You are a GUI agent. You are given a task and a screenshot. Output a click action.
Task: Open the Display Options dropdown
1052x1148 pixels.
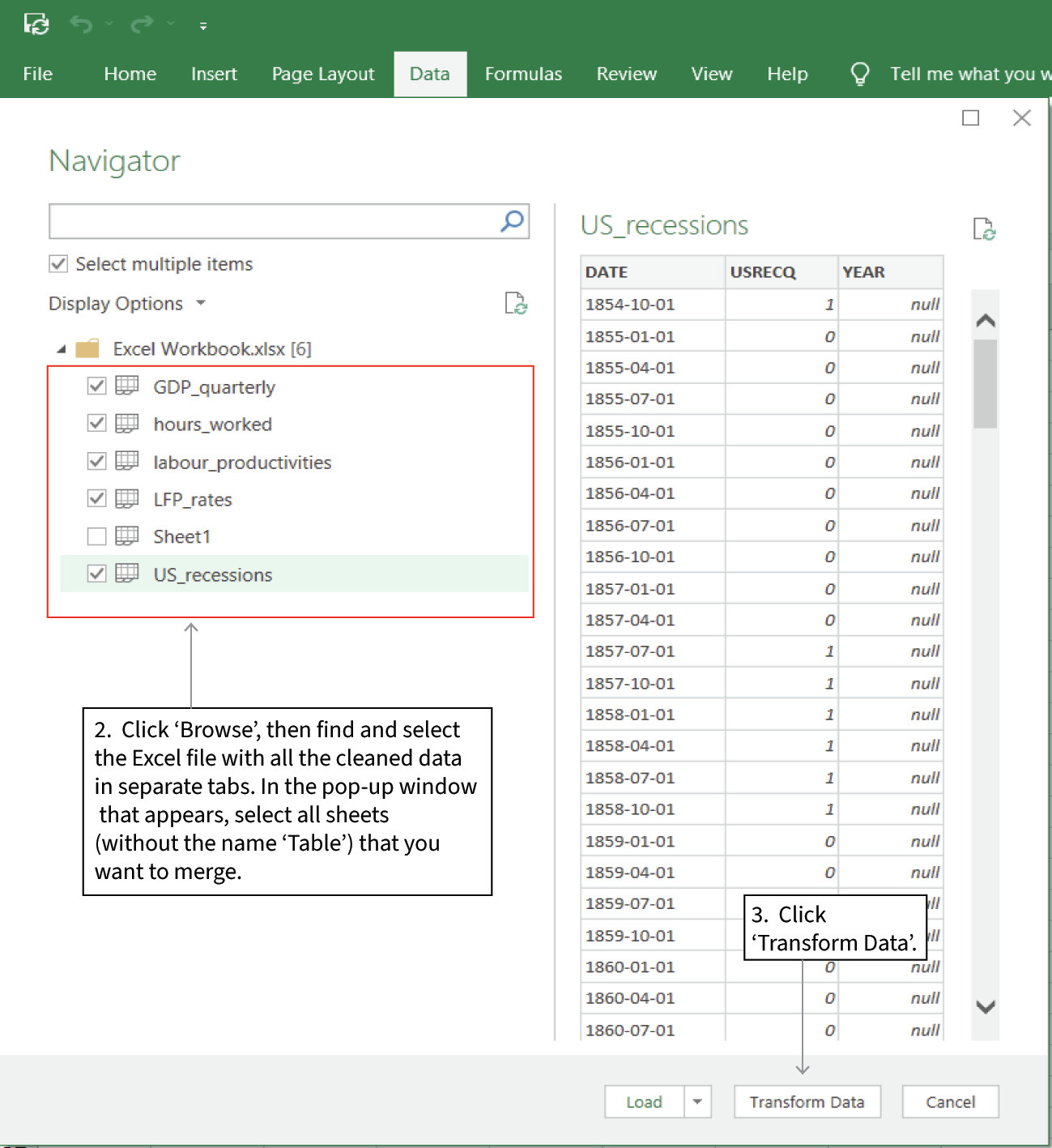click(201, 303)
